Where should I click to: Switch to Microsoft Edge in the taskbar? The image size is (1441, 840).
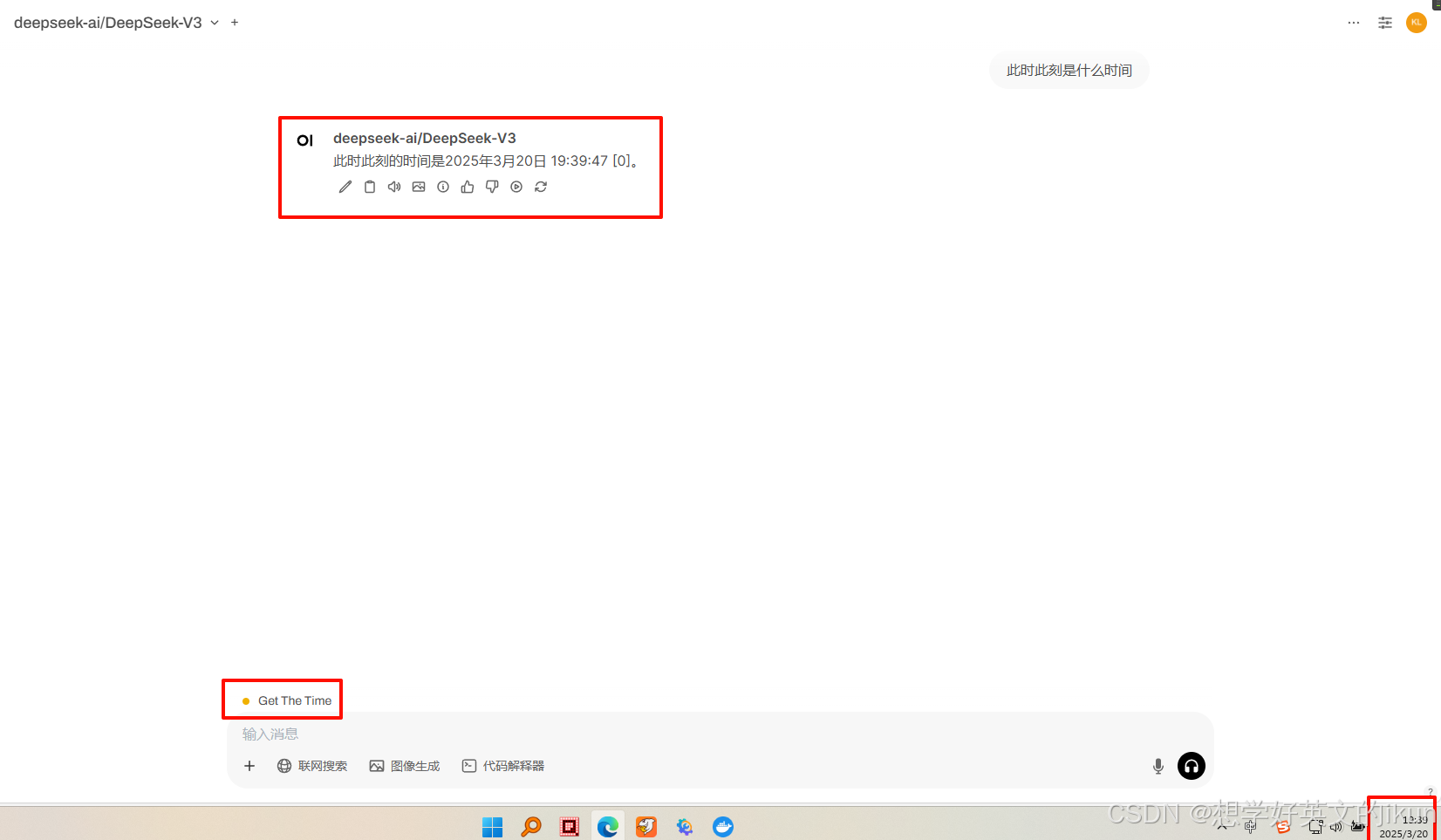coord(608,826)
